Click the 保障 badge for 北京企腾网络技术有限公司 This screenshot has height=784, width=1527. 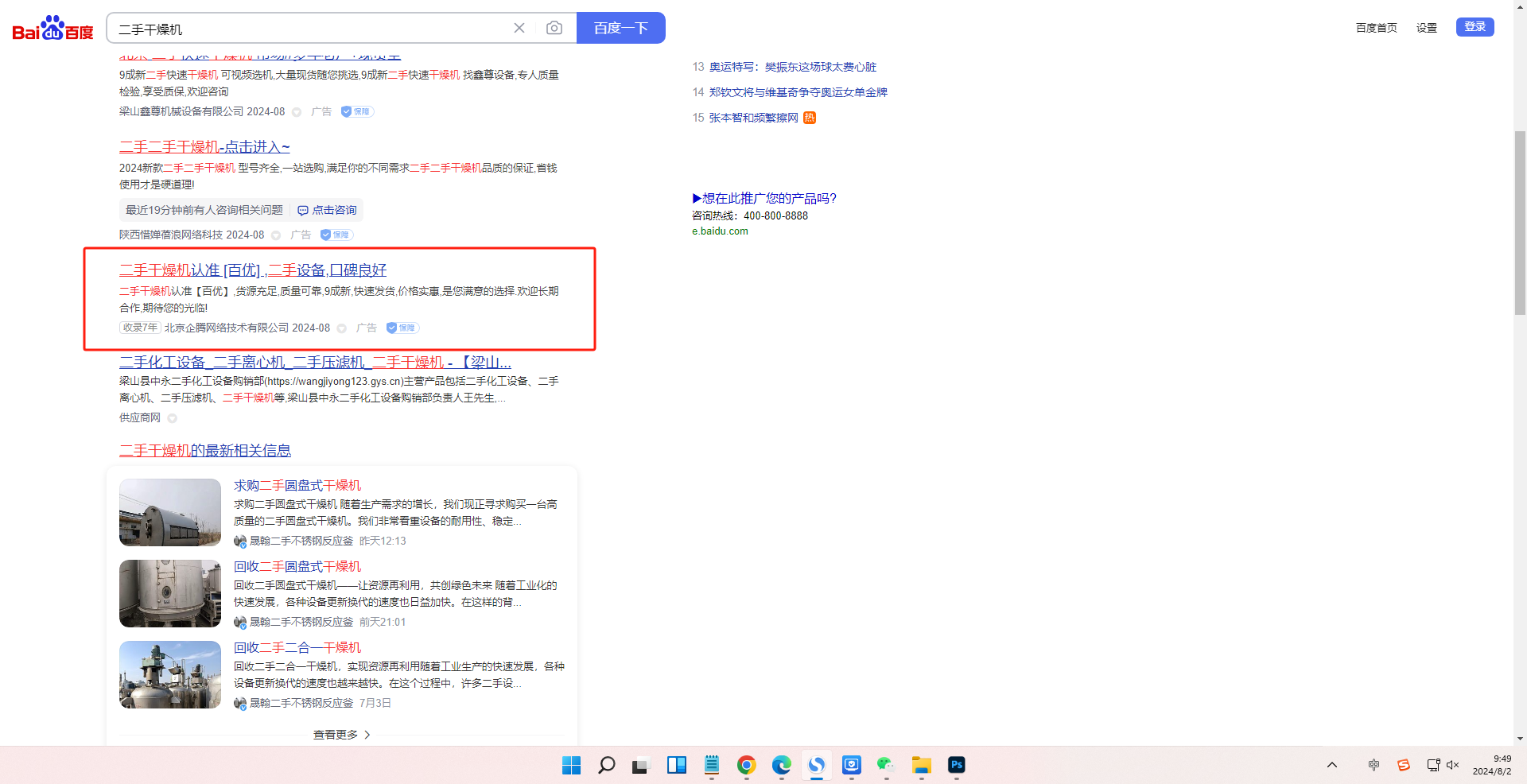point(402,328)
